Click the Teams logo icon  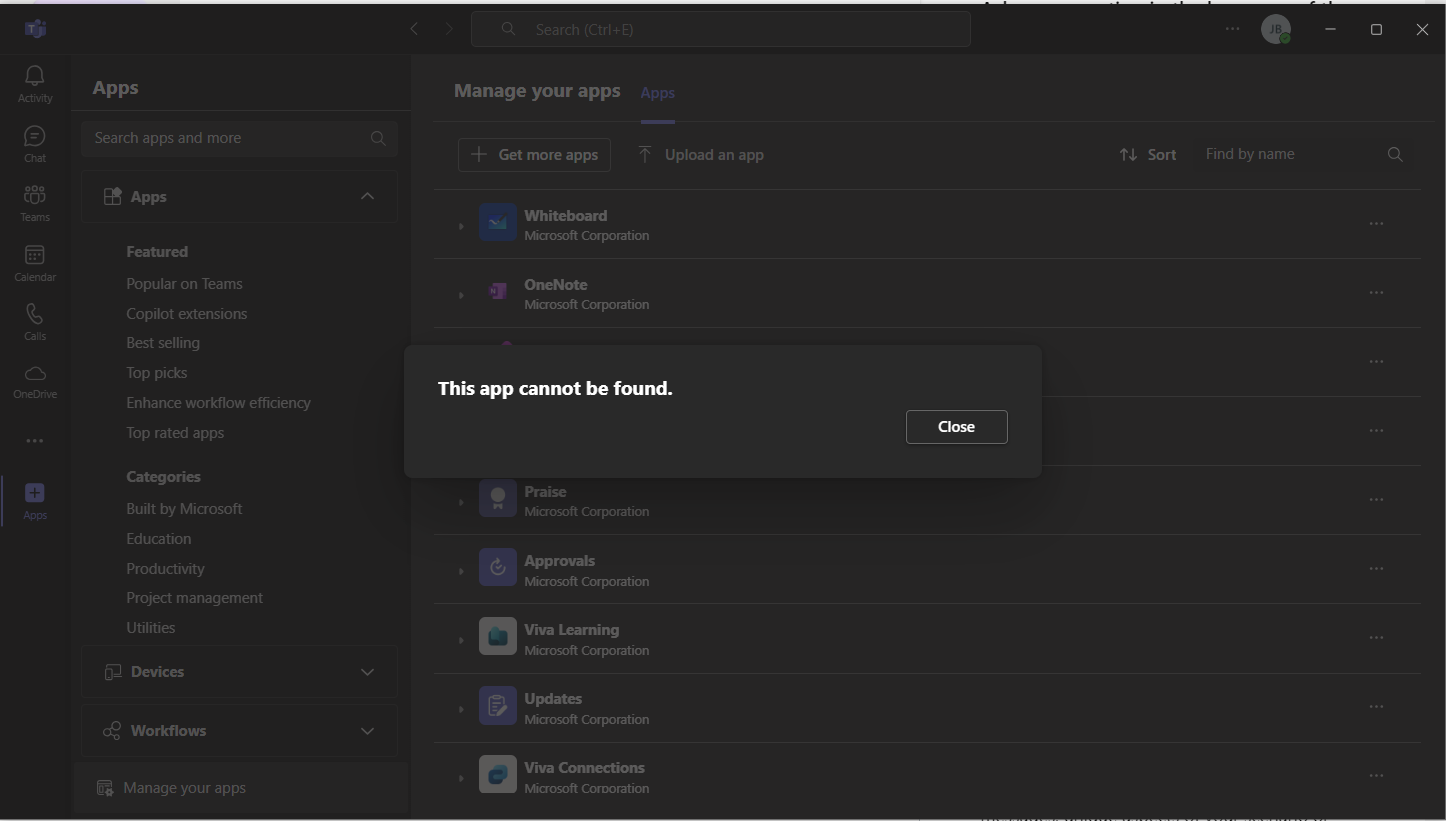35,28
